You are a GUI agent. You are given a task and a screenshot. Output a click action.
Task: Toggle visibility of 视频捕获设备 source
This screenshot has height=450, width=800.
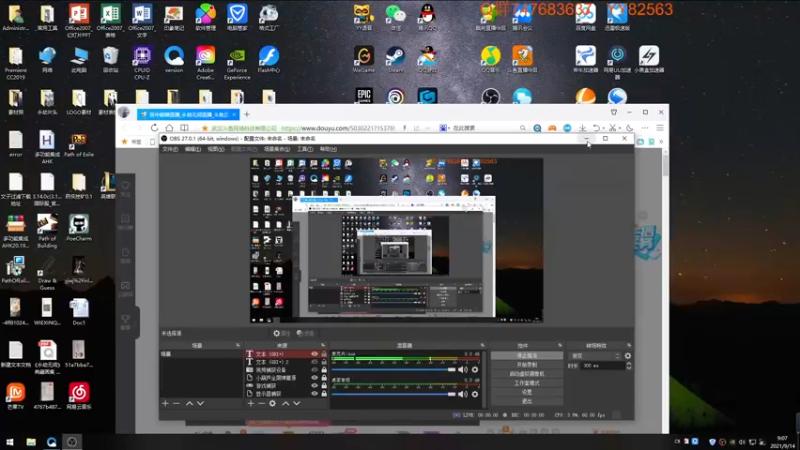tap(314, 370)
